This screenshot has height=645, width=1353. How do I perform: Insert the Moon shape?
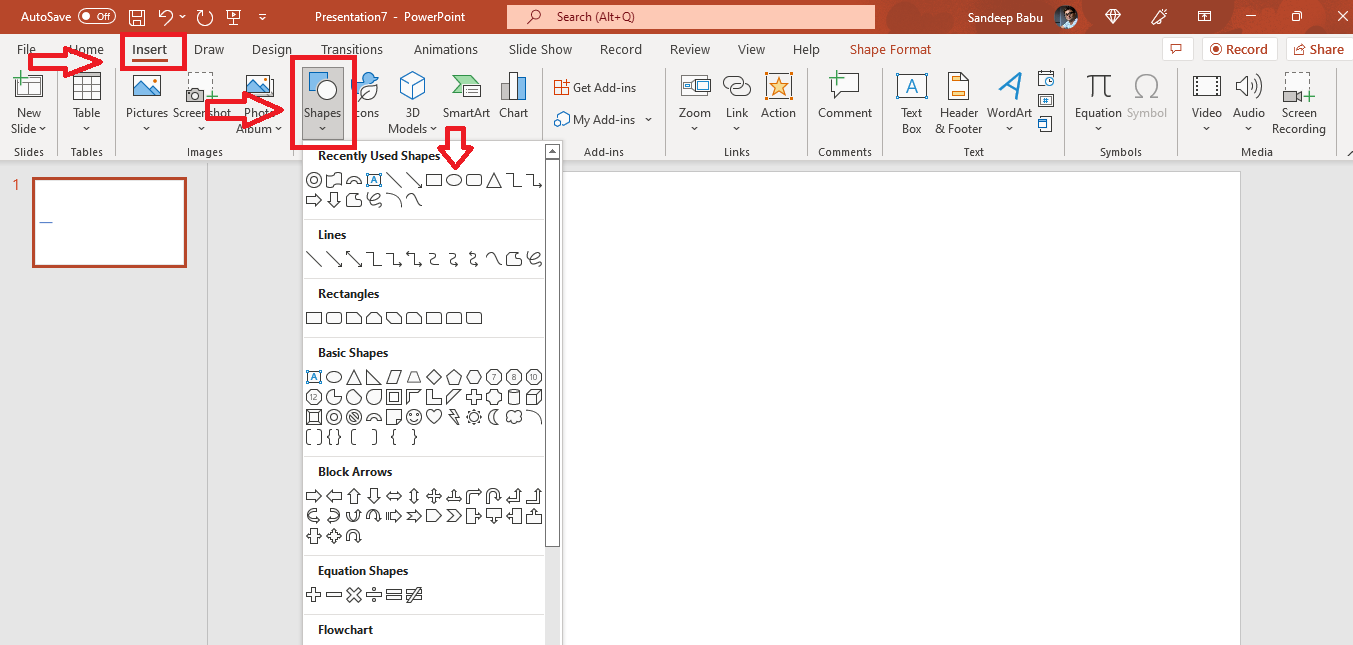point(494,417)
